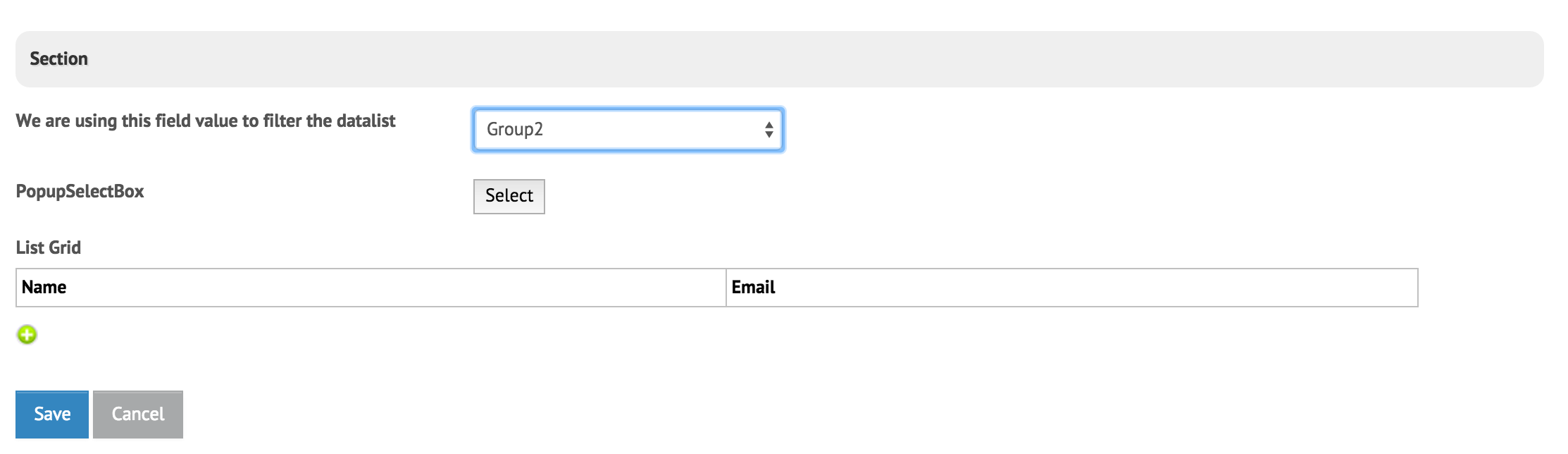Click the PopupSelectBox label

pyautogui.click(x=80, y=192)
